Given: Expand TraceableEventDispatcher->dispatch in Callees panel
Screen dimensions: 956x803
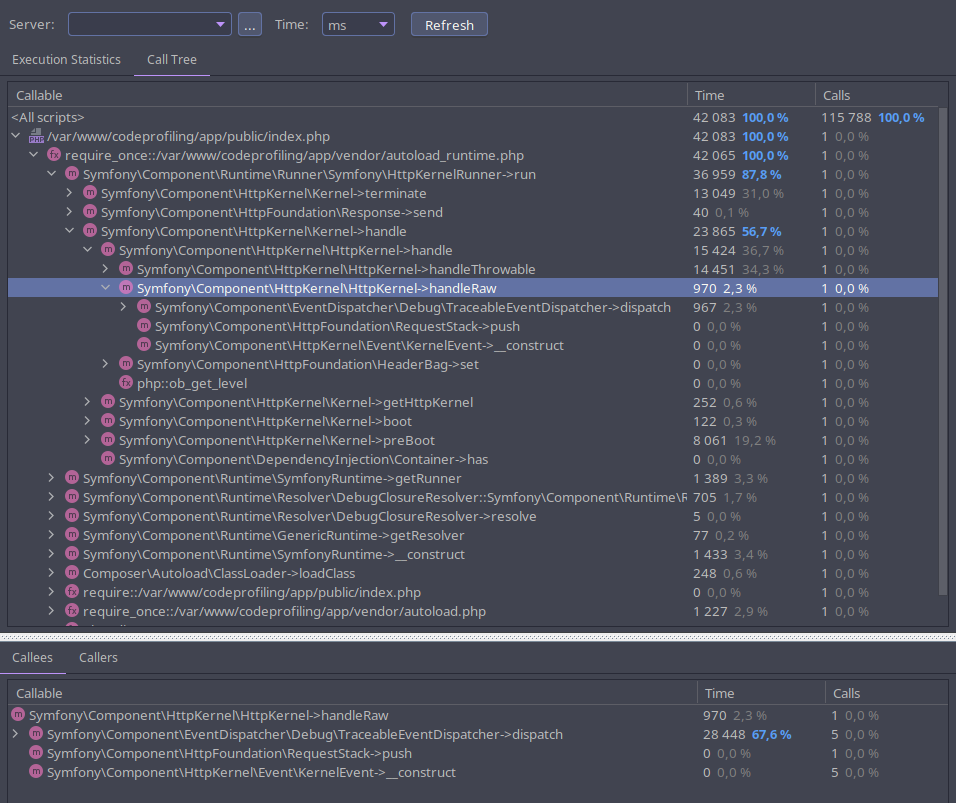Looking at the screenshot, I should coord(16,733).
